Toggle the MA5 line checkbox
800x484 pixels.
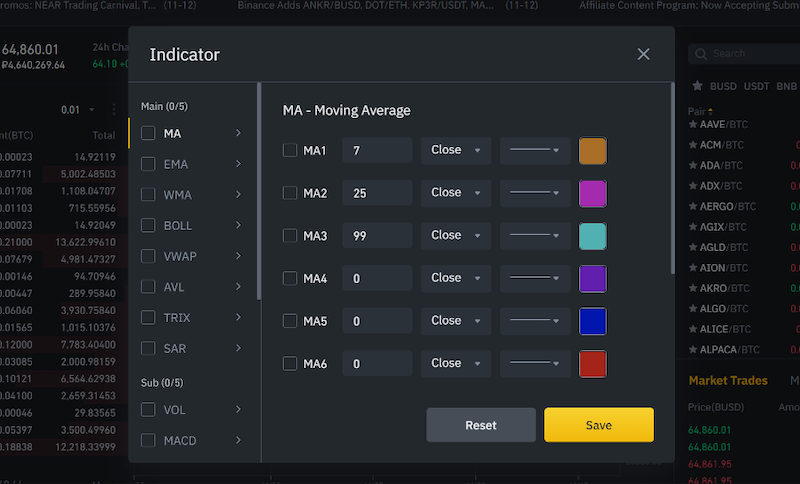(x=290, y=321)
